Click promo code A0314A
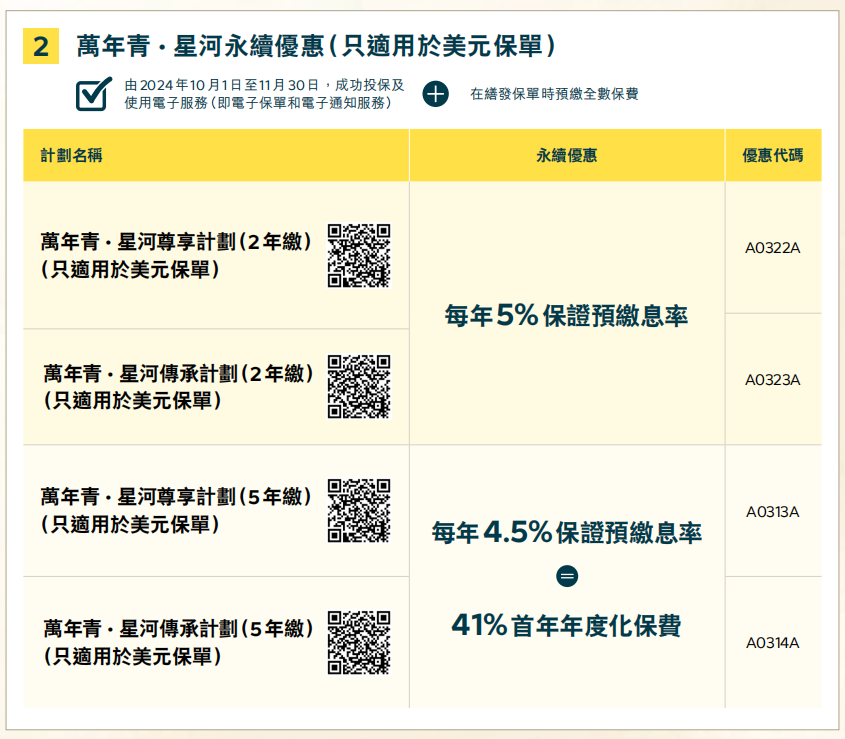This screenshot has height=739, width=845. [x=773, y=643]
